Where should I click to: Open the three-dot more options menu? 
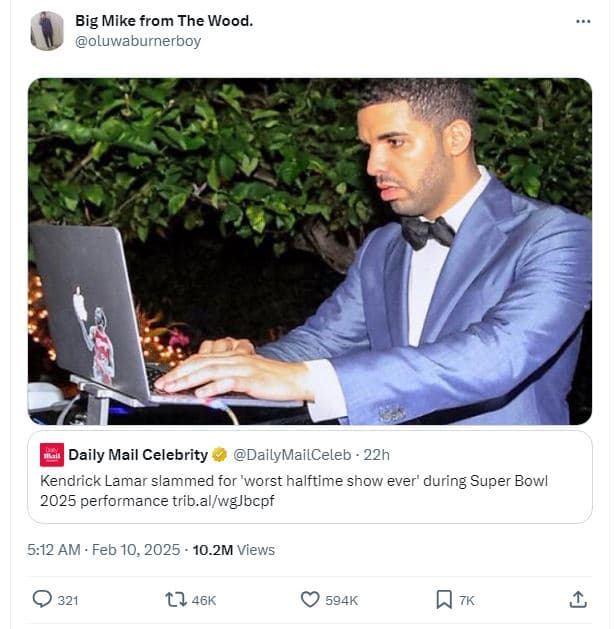point(583,21)
